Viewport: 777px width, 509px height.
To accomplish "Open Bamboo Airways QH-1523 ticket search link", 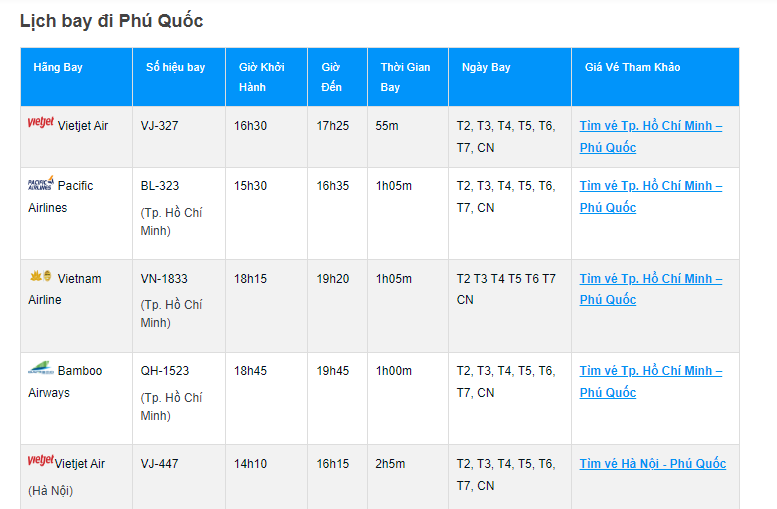I will (650, 381).
